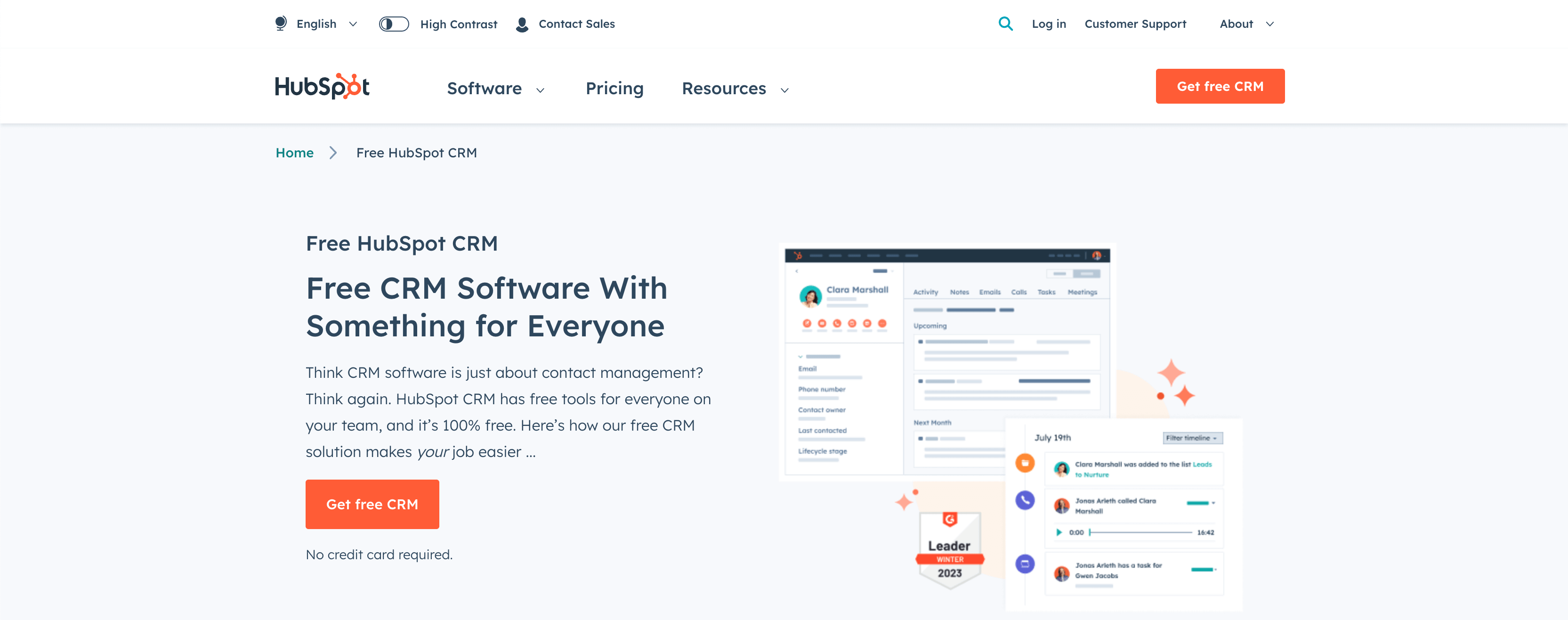
Task: Click the 'Free CRM Software With Something for Everyone' heading
Action: tap(487, 307)
